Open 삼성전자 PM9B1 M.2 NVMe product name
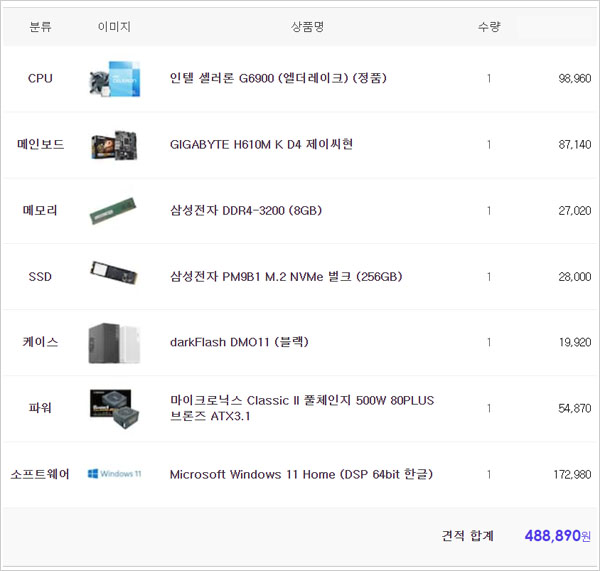This screenshot has height=571, width=600. [x=286, y=277]
